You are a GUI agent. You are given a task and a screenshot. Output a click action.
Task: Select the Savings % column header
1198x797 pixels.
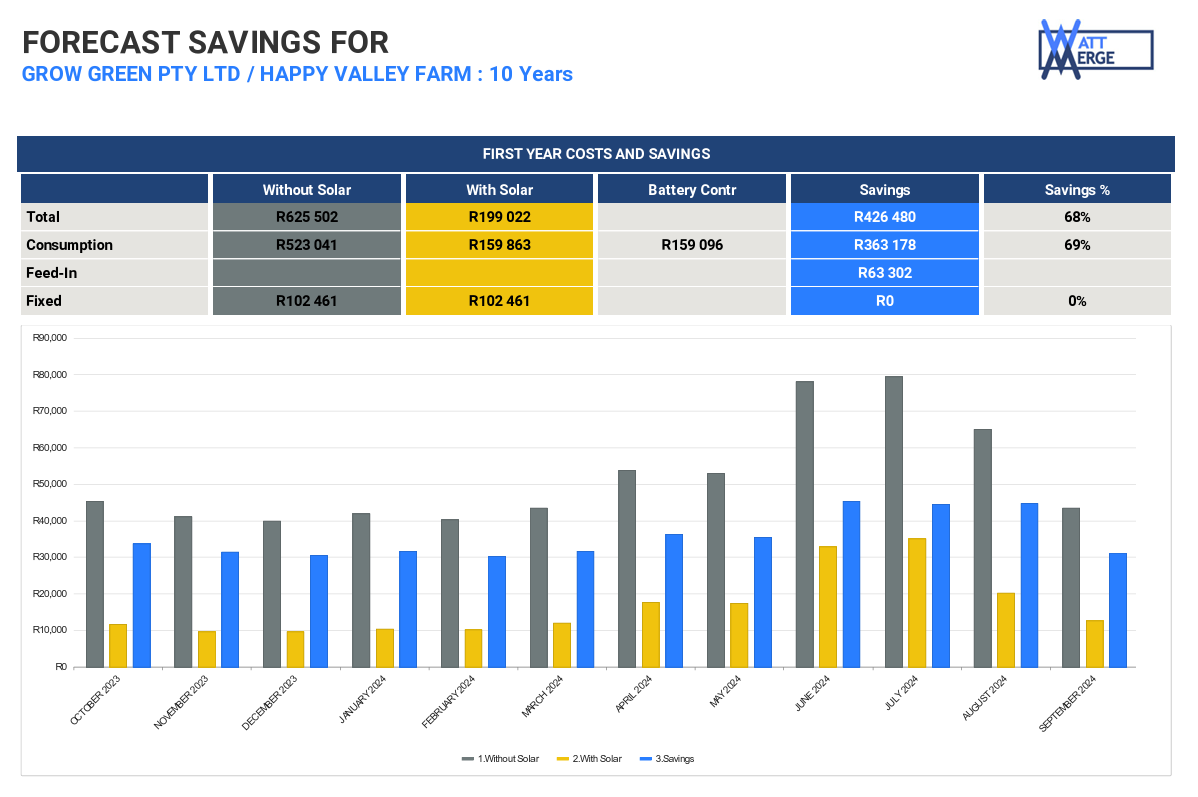click(1077, 189)
